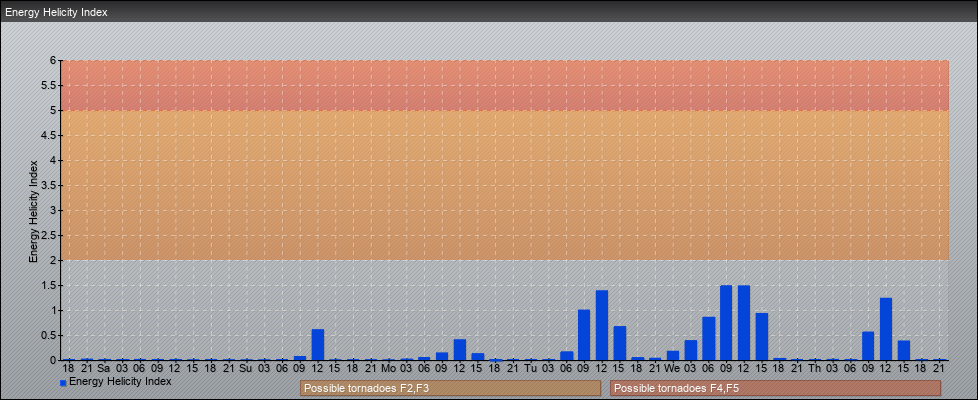Screen dimensions: 978x400
Task: Click the Wednesday 12h bar
Action: pyautogui.click(x=743, y=323)
